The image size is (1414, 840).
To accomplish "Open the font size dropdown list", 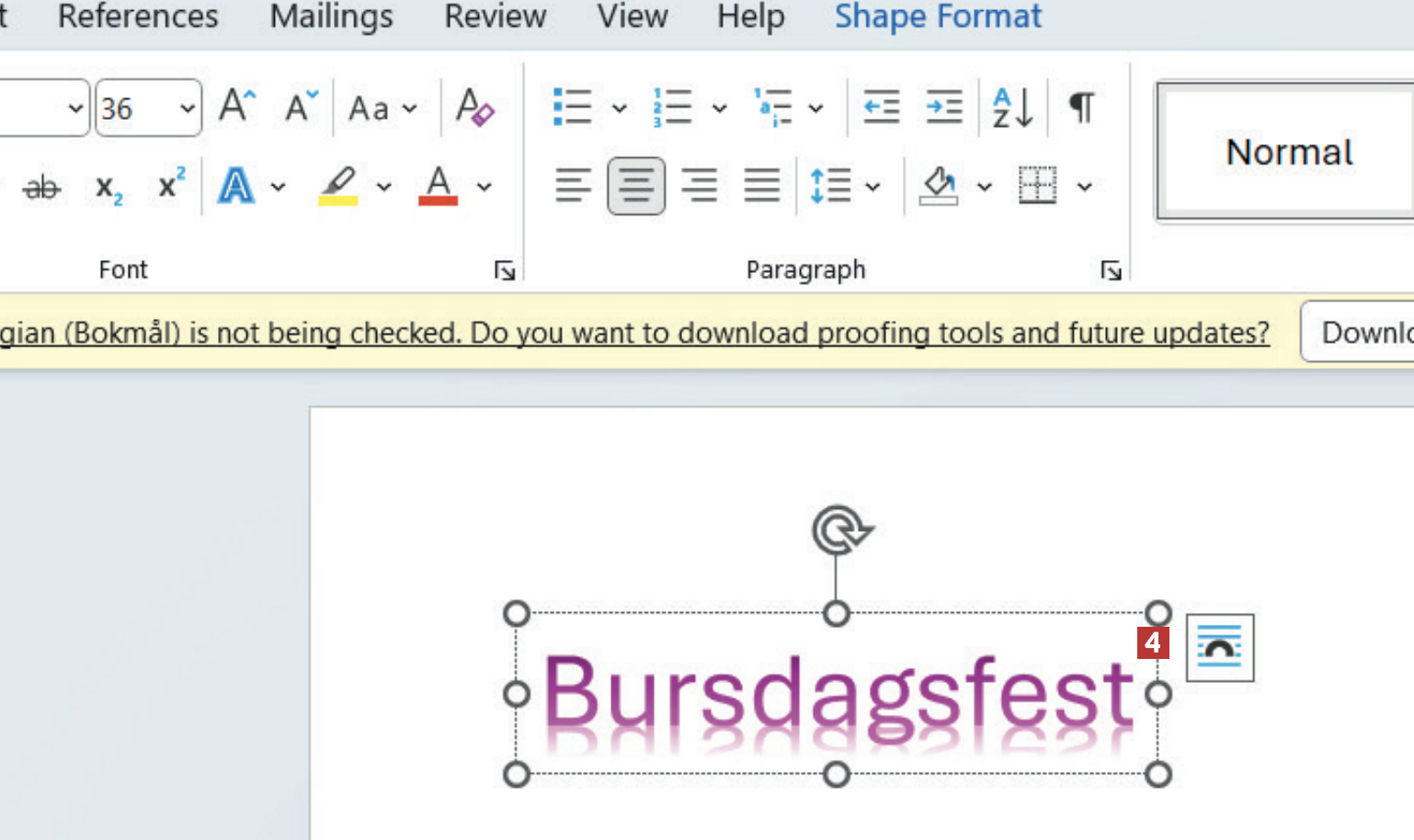I will pos(188,108).
